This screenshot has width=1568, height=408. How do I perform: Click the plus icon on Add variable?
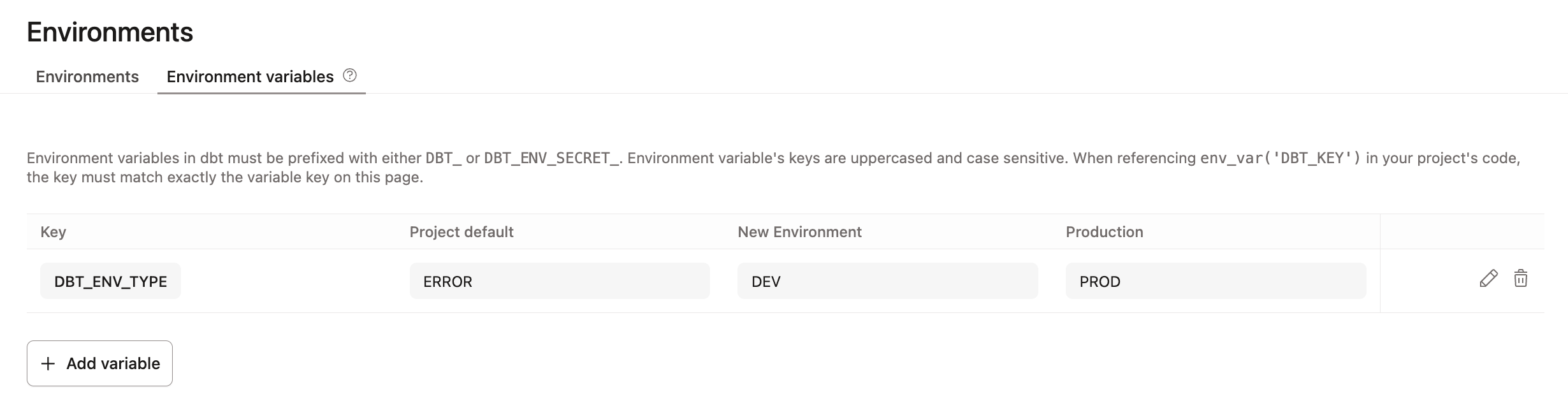[47, 363]
